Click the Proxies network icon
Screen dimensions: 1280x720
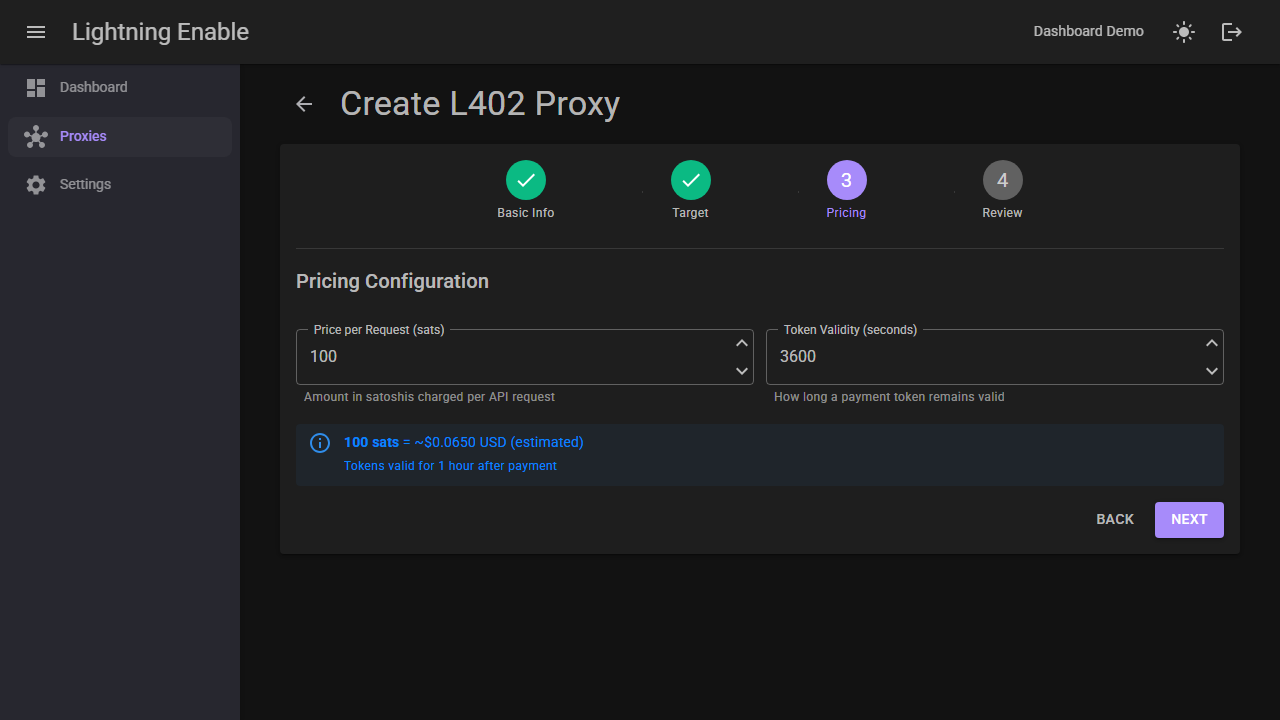click(36, 136)
